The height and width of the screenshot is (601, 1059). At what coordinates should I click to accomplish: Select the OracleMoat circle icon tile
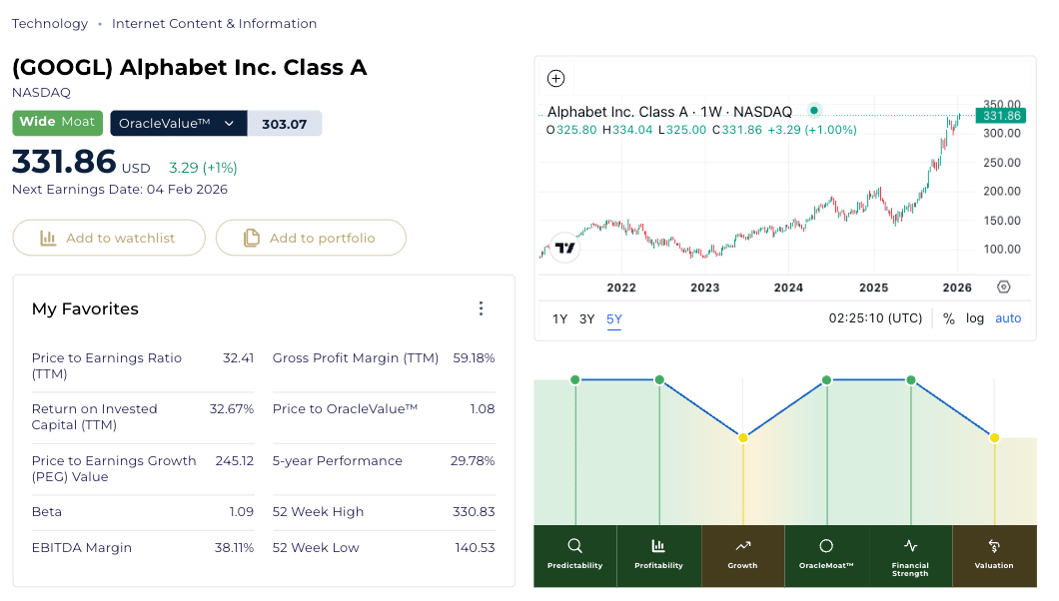[826, 554]
